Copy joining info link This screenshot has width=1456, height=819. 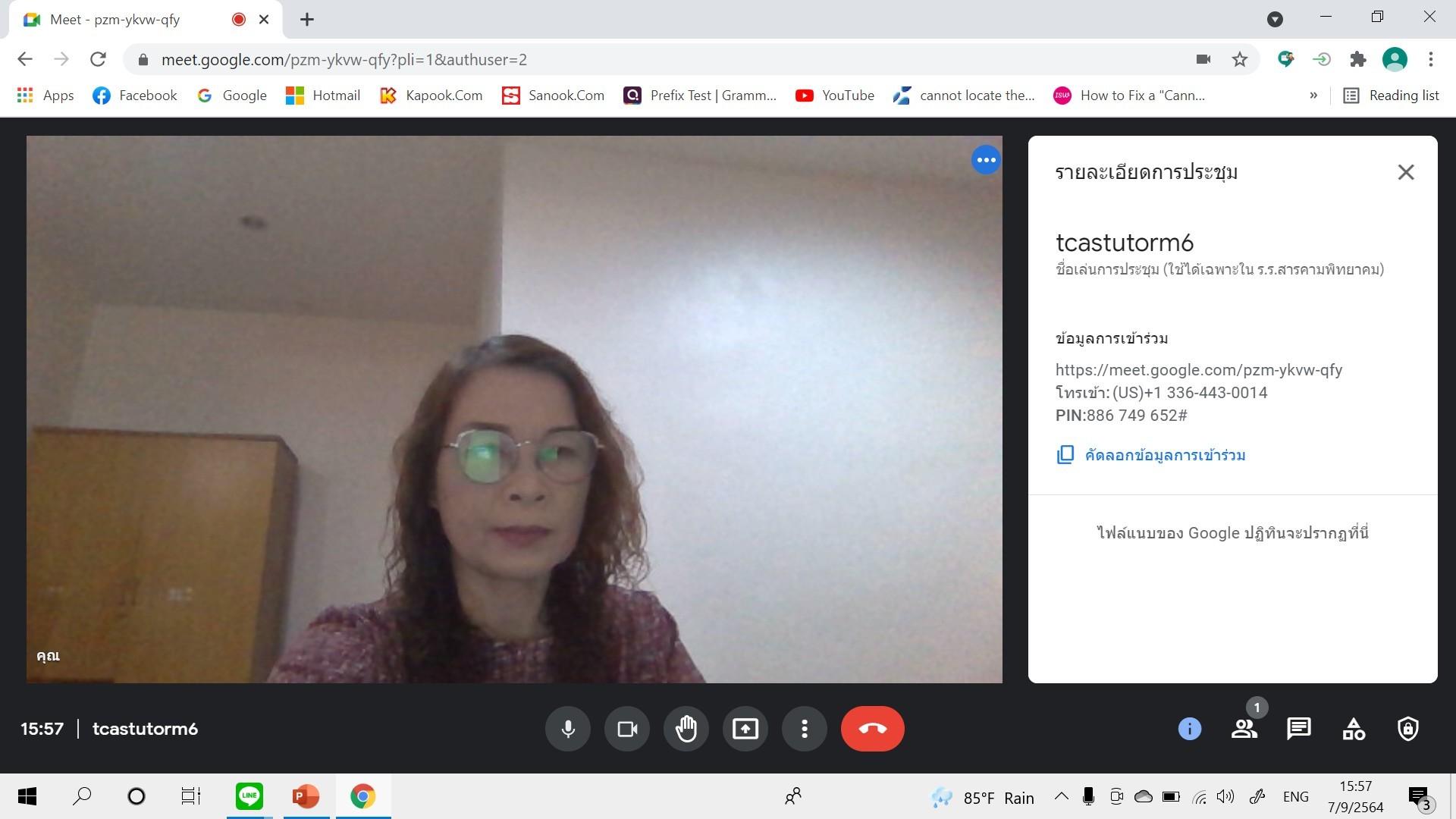pos(1151,455)
